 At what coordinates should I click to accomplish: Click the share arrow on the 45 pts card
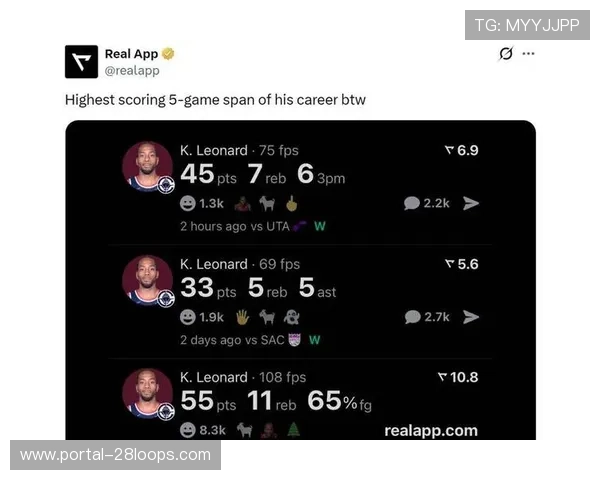[x=471, y=203]
